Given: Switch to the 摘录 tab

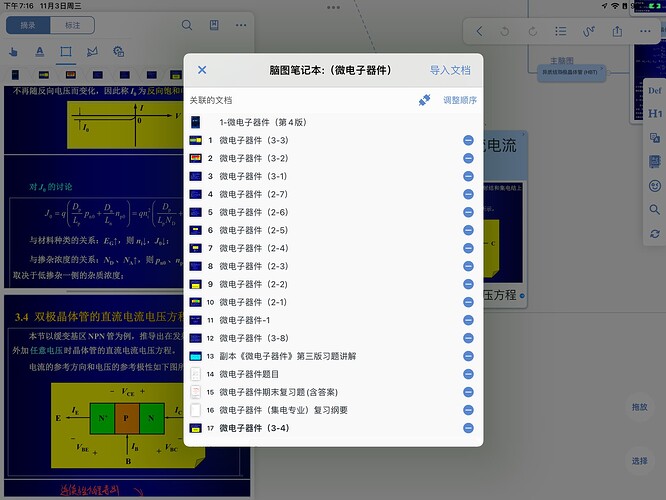Looking at the screenshot, I should pos(28,25).
